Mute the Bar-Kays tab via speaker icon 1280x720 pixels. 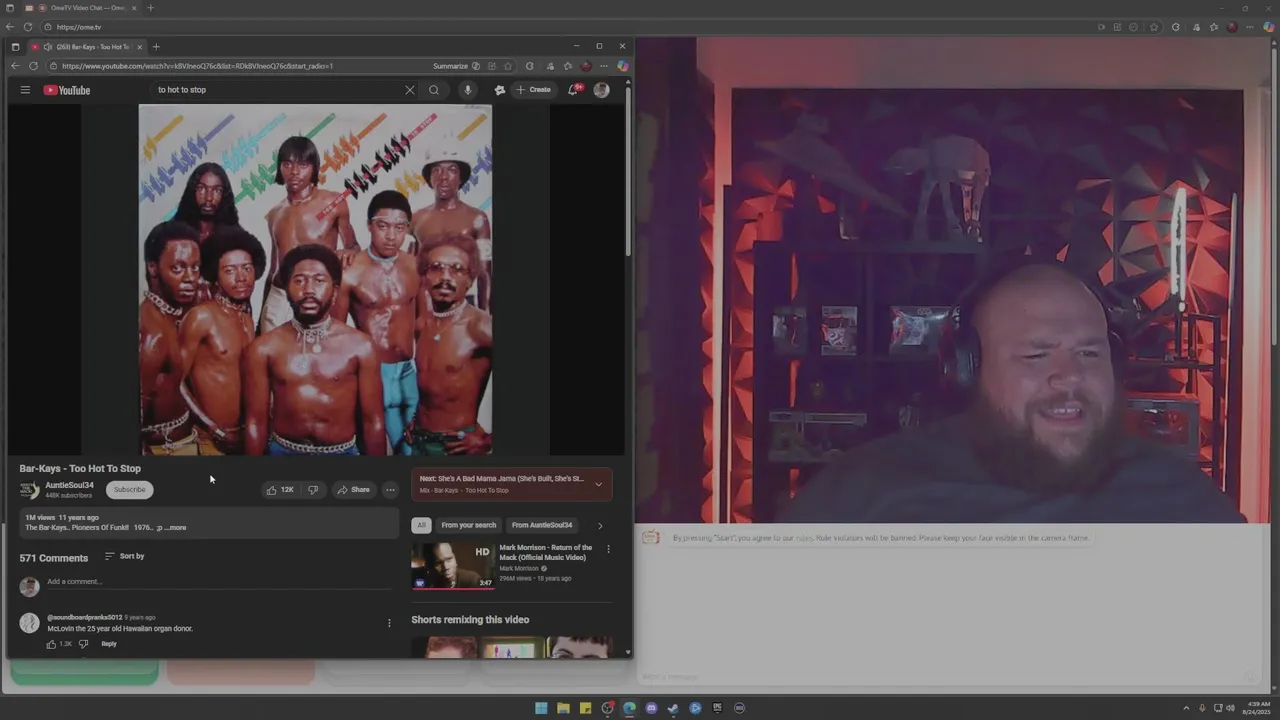48,47
